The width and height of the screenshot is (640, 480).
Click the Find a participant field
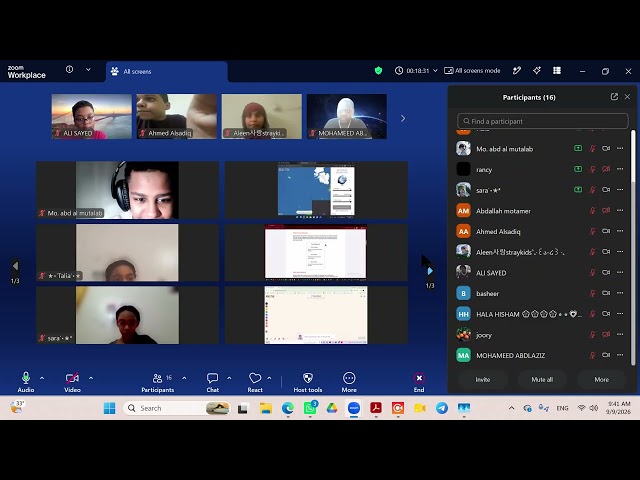point(542,121)
